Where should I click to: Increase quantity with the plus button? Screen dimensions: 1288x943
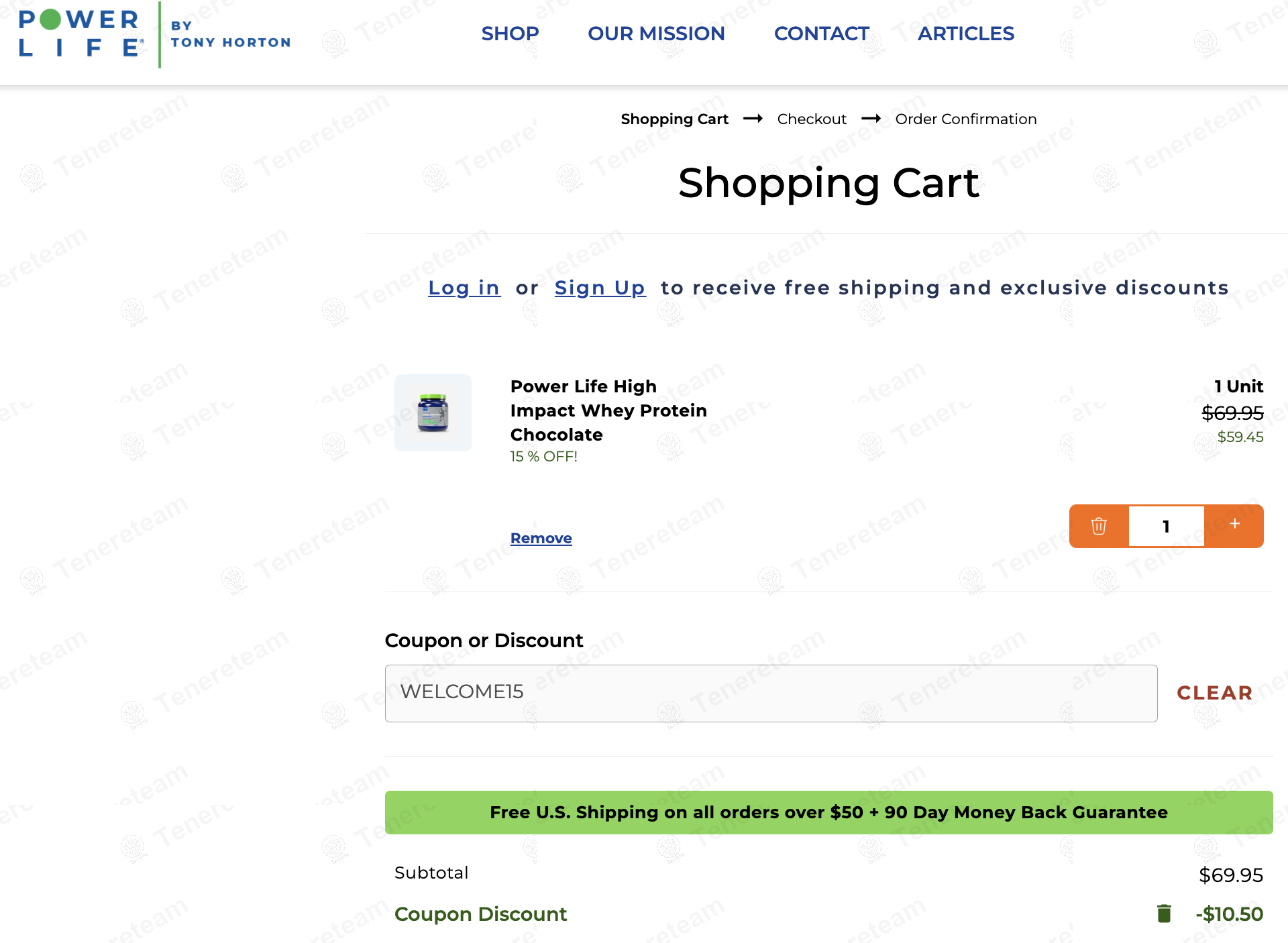[x=1234, y=524]
